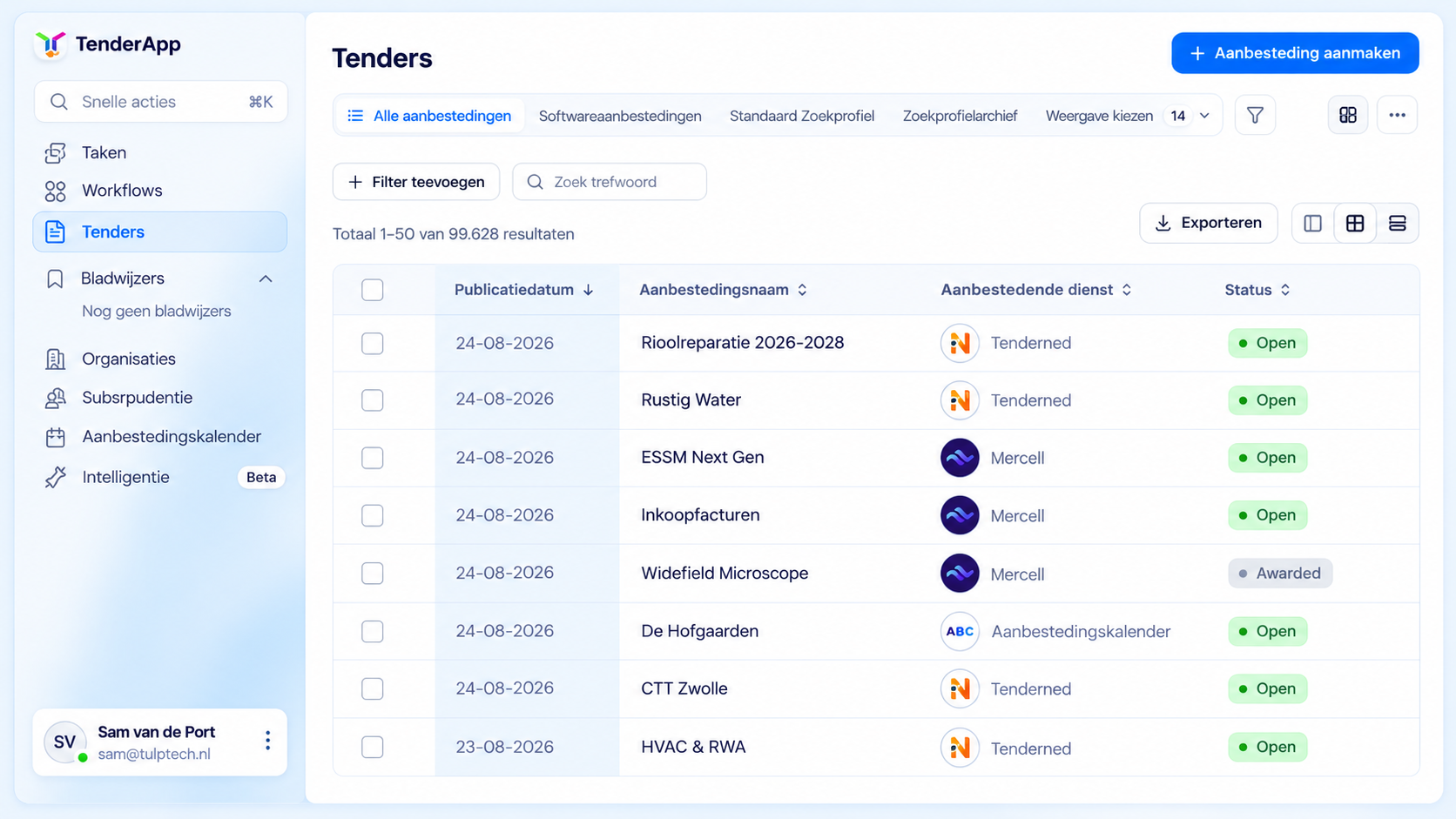1456x819 pixels.
Task: Click the Organisaties building icon
Action: tap(56, 359)
